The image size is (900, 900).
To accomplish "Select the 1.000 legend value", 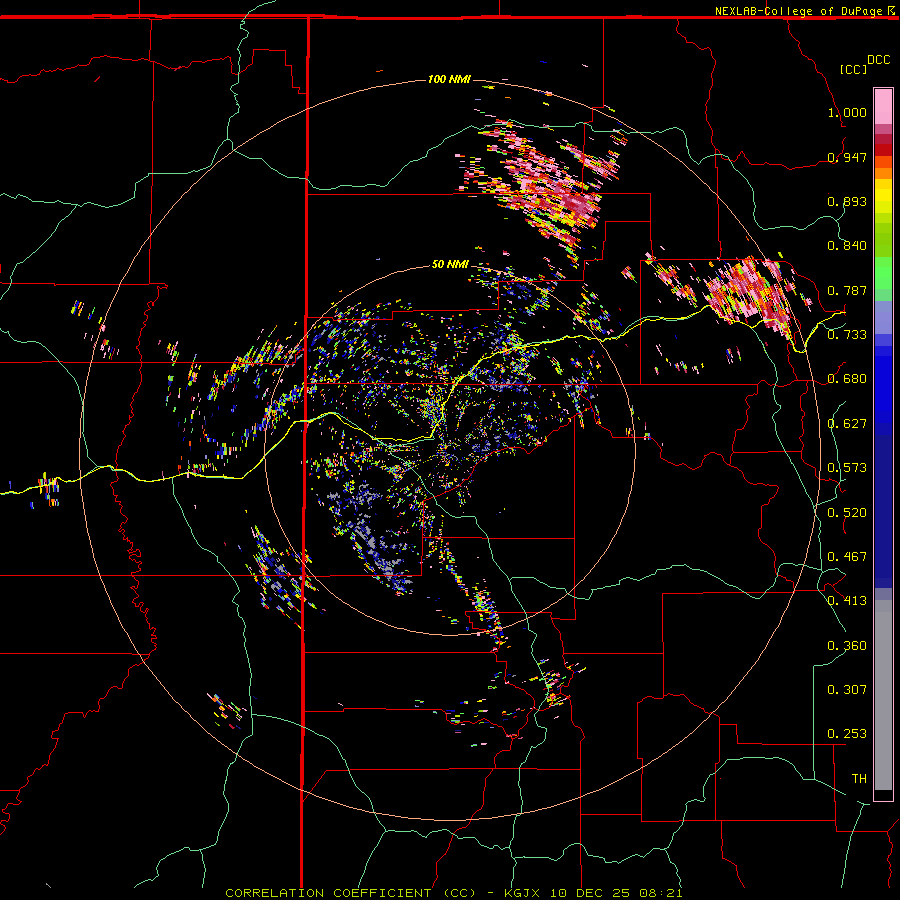I will point(847,112).
